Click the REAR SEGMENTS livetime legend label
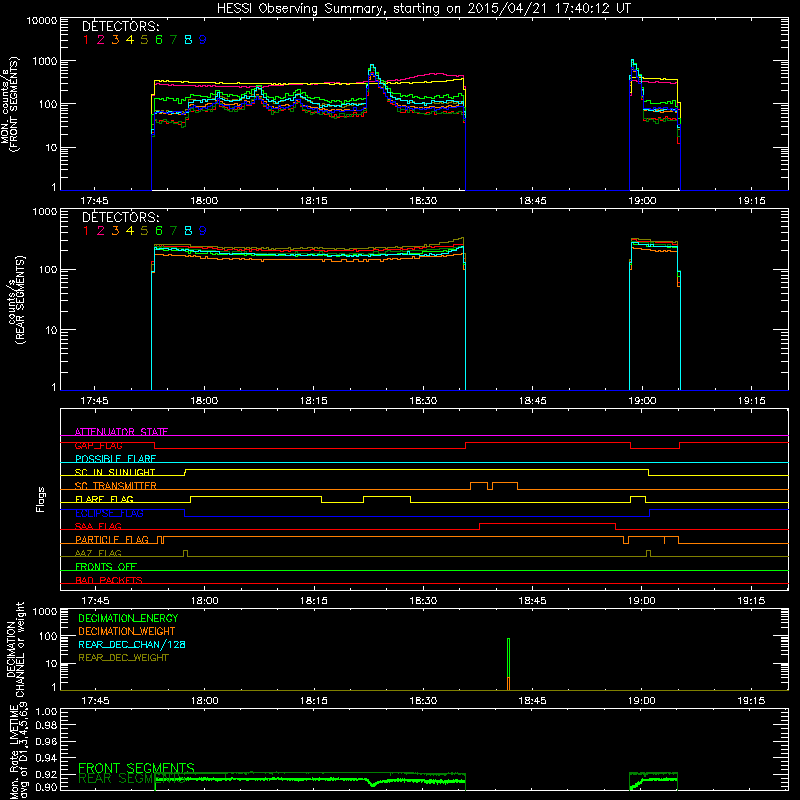The image size is (800, 800). coord(131,779)
